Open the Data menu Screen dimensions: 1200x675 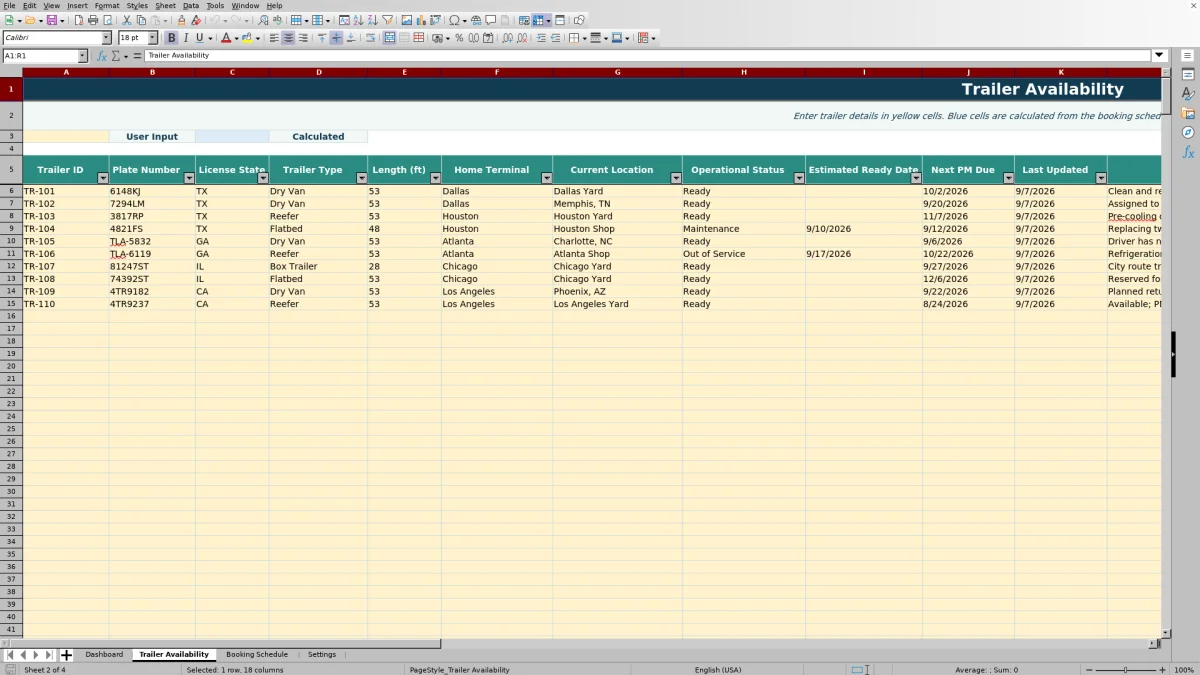pos(191,6)
